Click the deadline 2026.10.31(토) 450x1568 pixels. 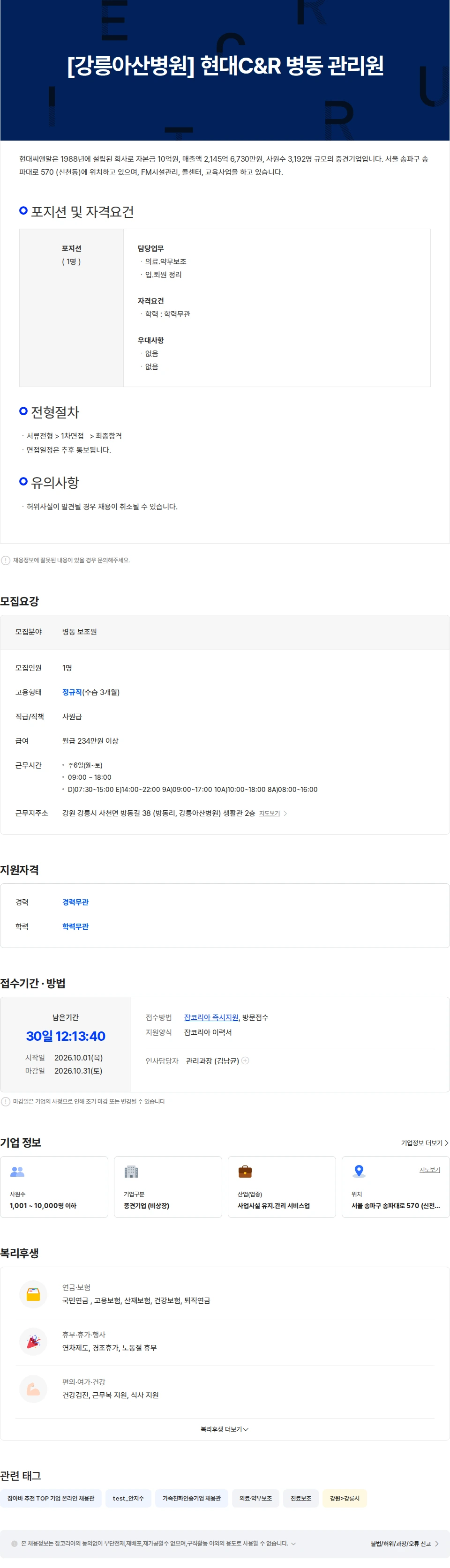tap(78, 1071)
